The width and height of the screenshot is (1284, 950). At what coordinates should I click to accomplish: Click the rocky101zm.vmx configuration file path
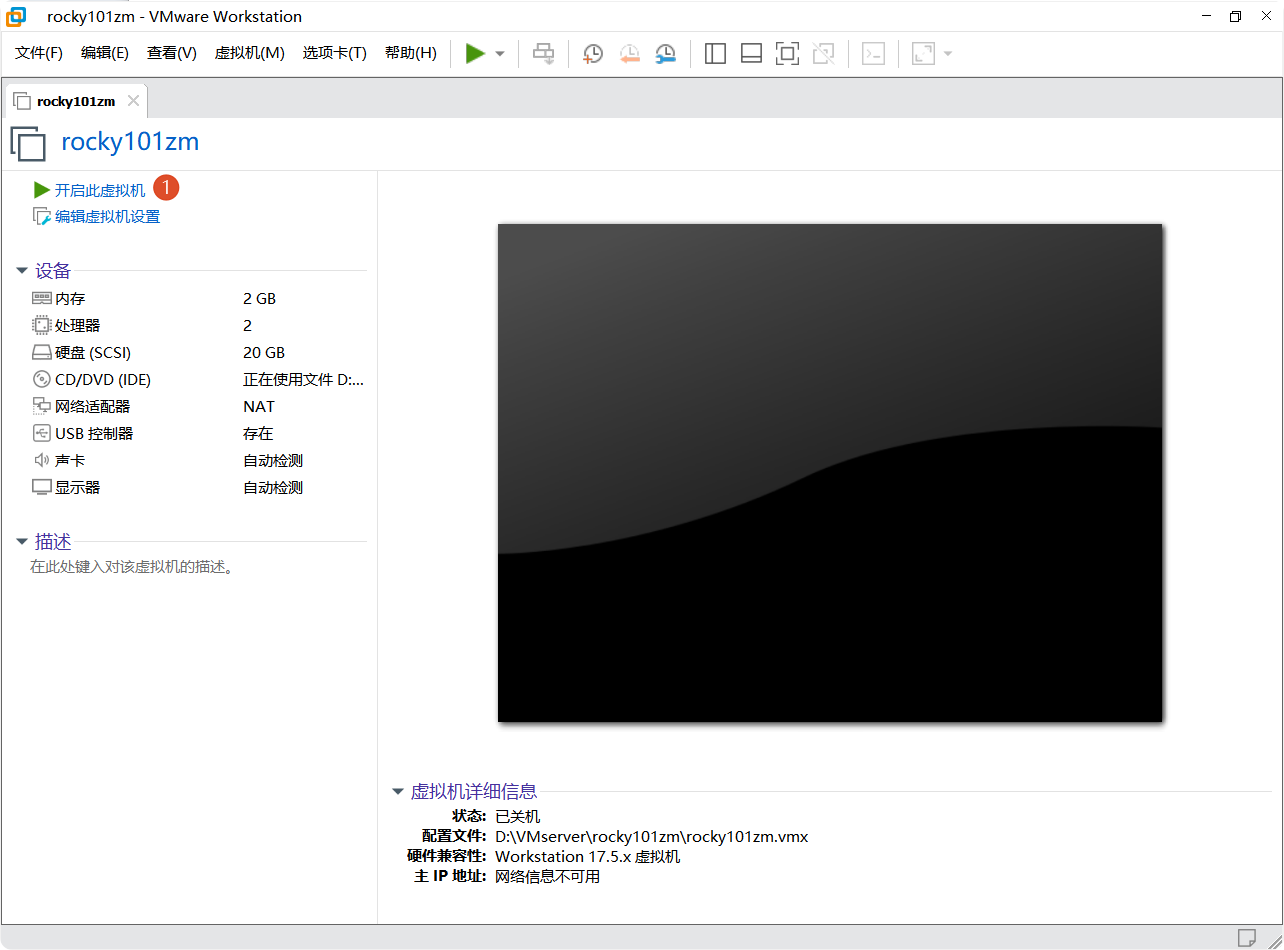click(652, 837)
